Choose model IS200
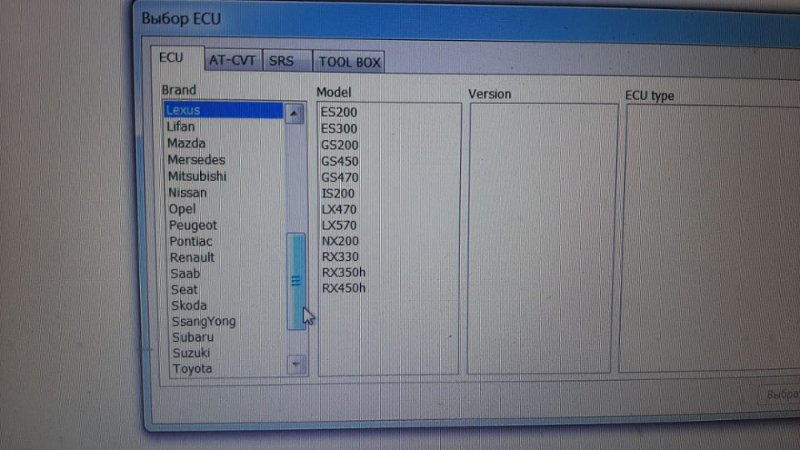Viewport: 800px width, 450px height. click(338, 193)
